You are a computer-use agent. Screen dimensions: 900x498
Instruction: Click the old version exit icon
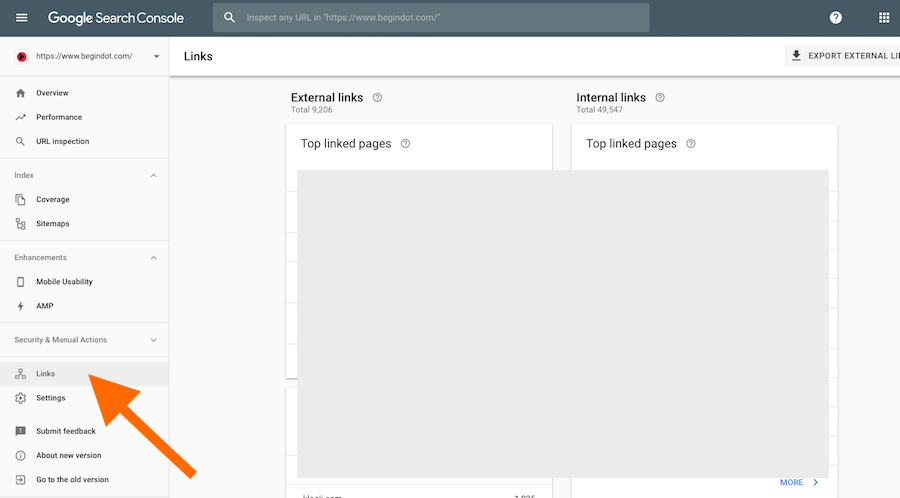(x=21, y=480)
